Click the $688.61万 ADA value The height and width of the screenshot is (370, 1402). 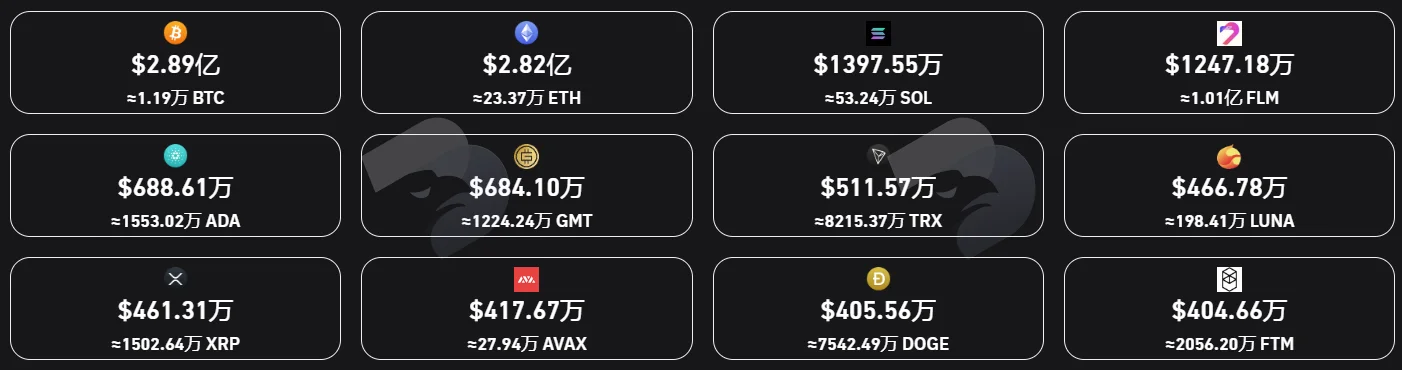175,188
